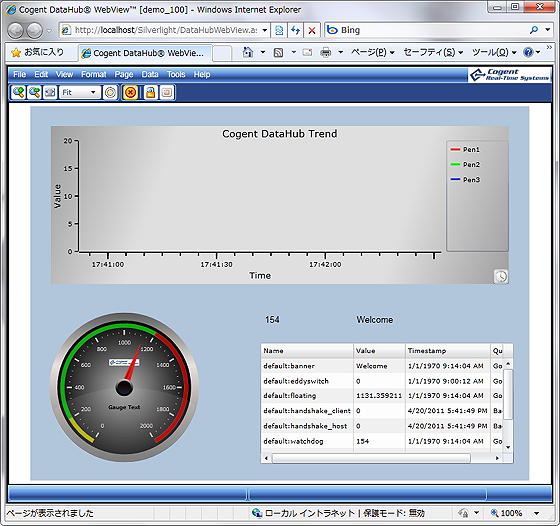
Task: Click the clock icon on the trend chart
Action: 501,276
